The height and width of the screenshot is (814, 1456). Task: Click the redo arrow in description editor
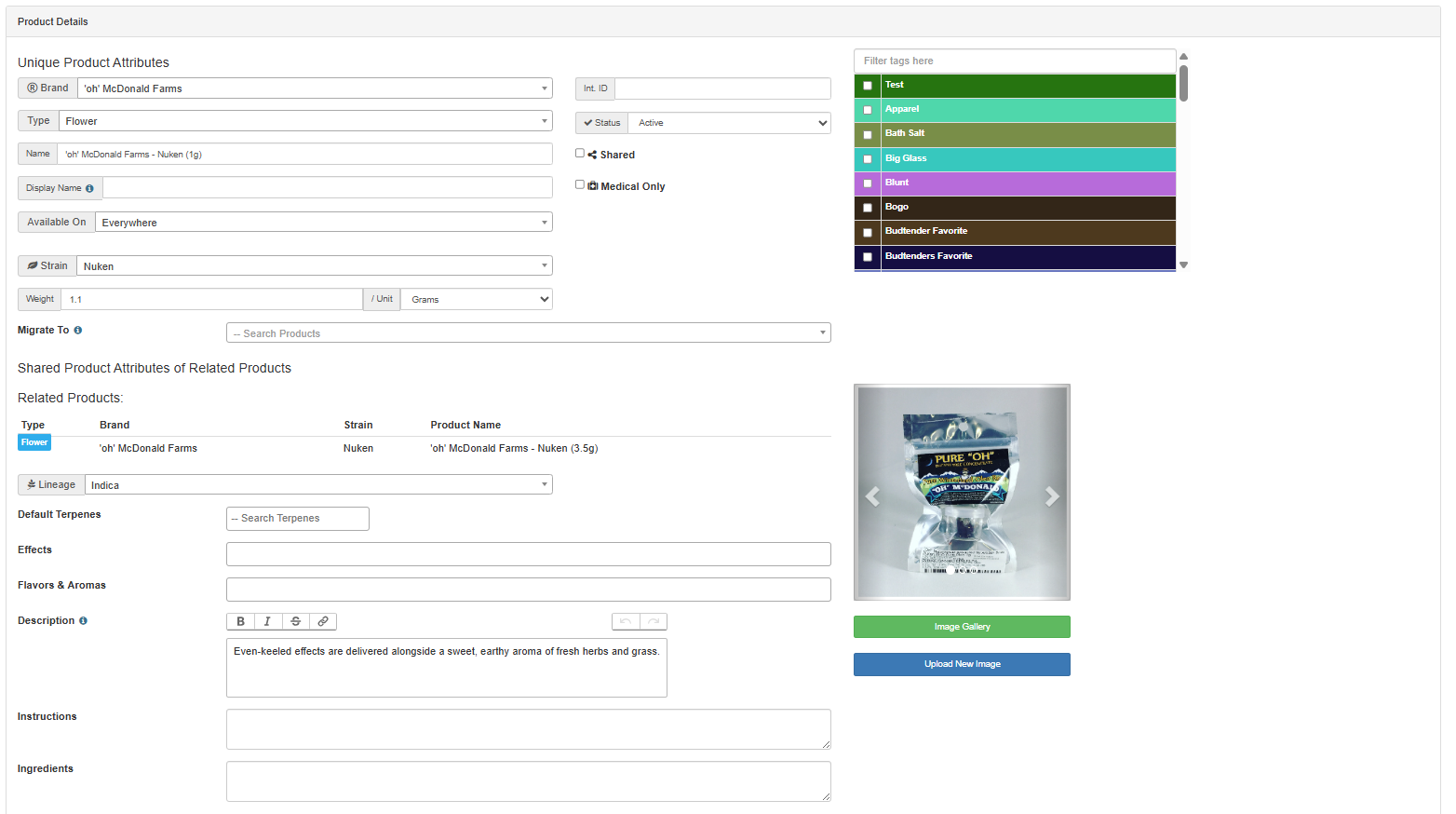(x=654, y=621)
